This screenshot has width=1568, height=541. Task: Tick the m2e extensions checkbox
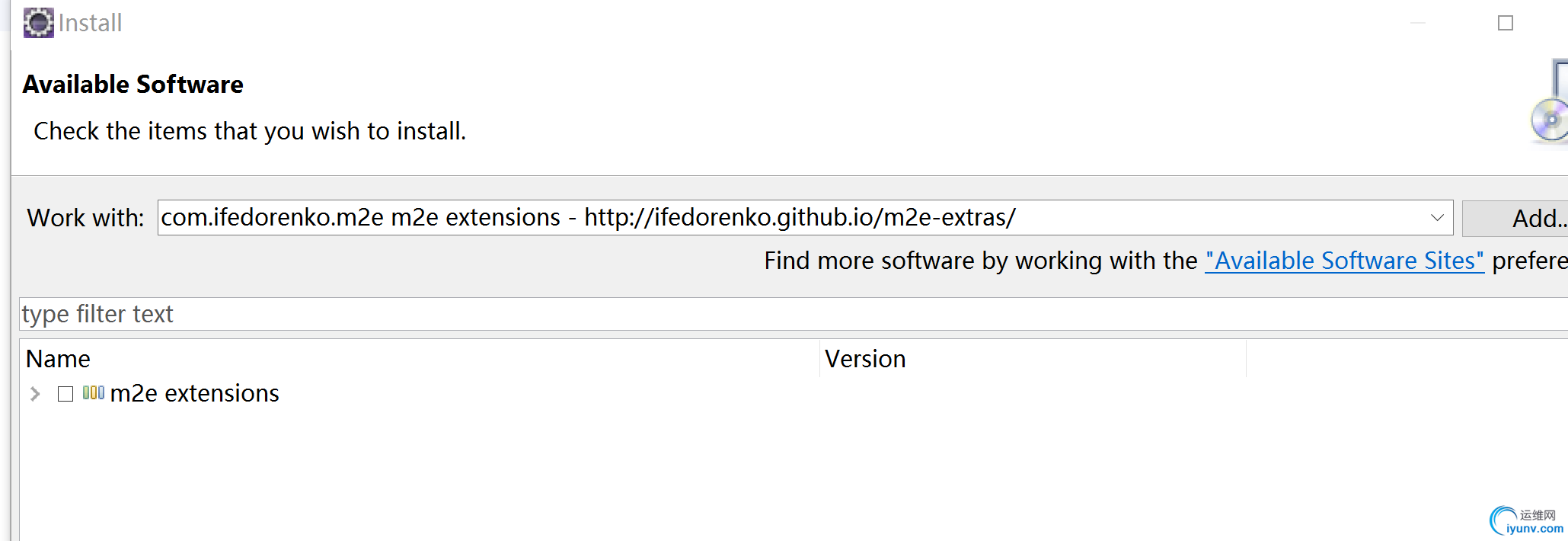65,394
